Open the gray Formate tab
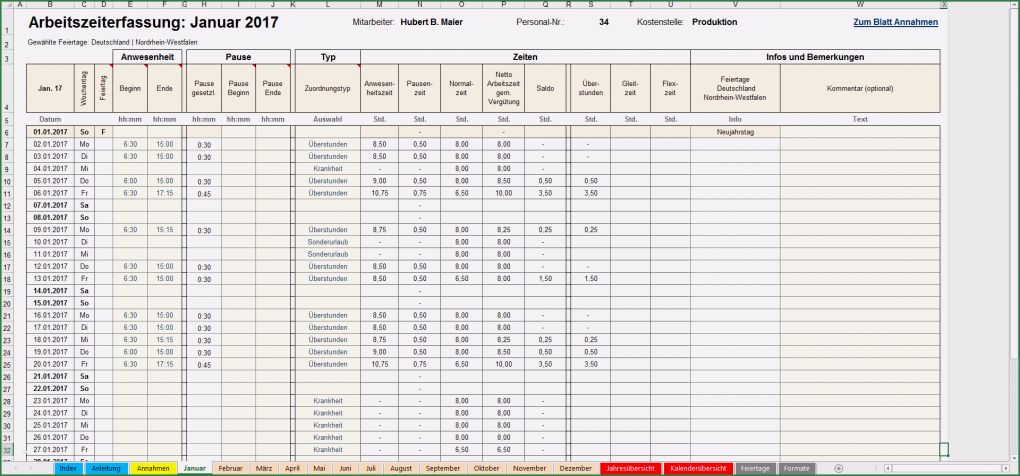 pyautogui.click(x=797, y=468)
